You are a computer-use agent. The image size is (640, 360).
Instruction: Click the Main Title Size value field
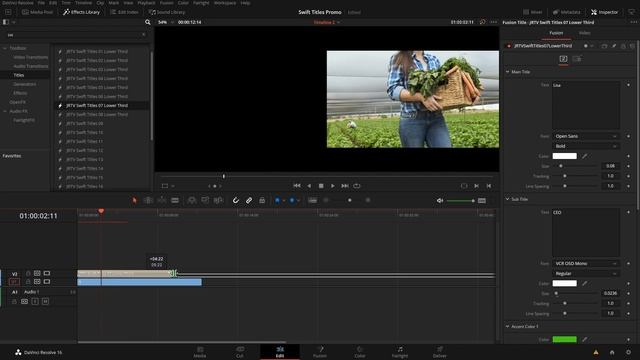[x=611, y=166]
